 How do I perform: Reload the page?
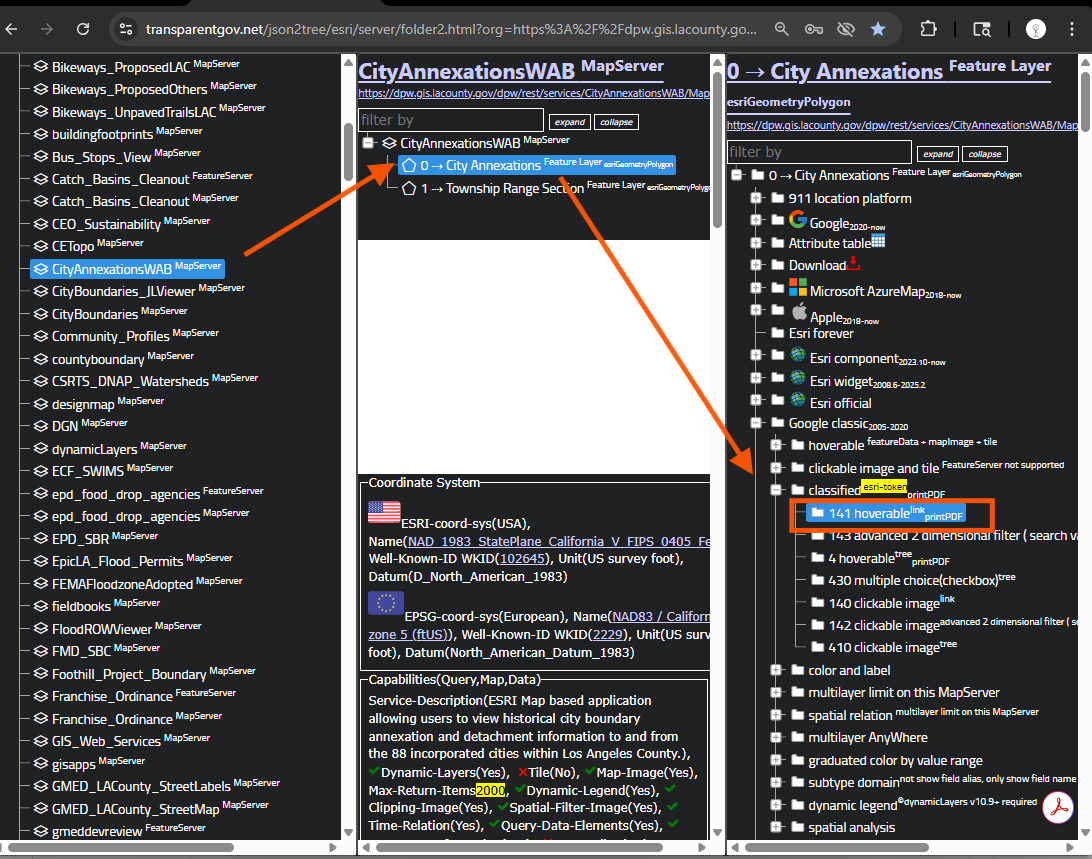[x=83, y=29]
